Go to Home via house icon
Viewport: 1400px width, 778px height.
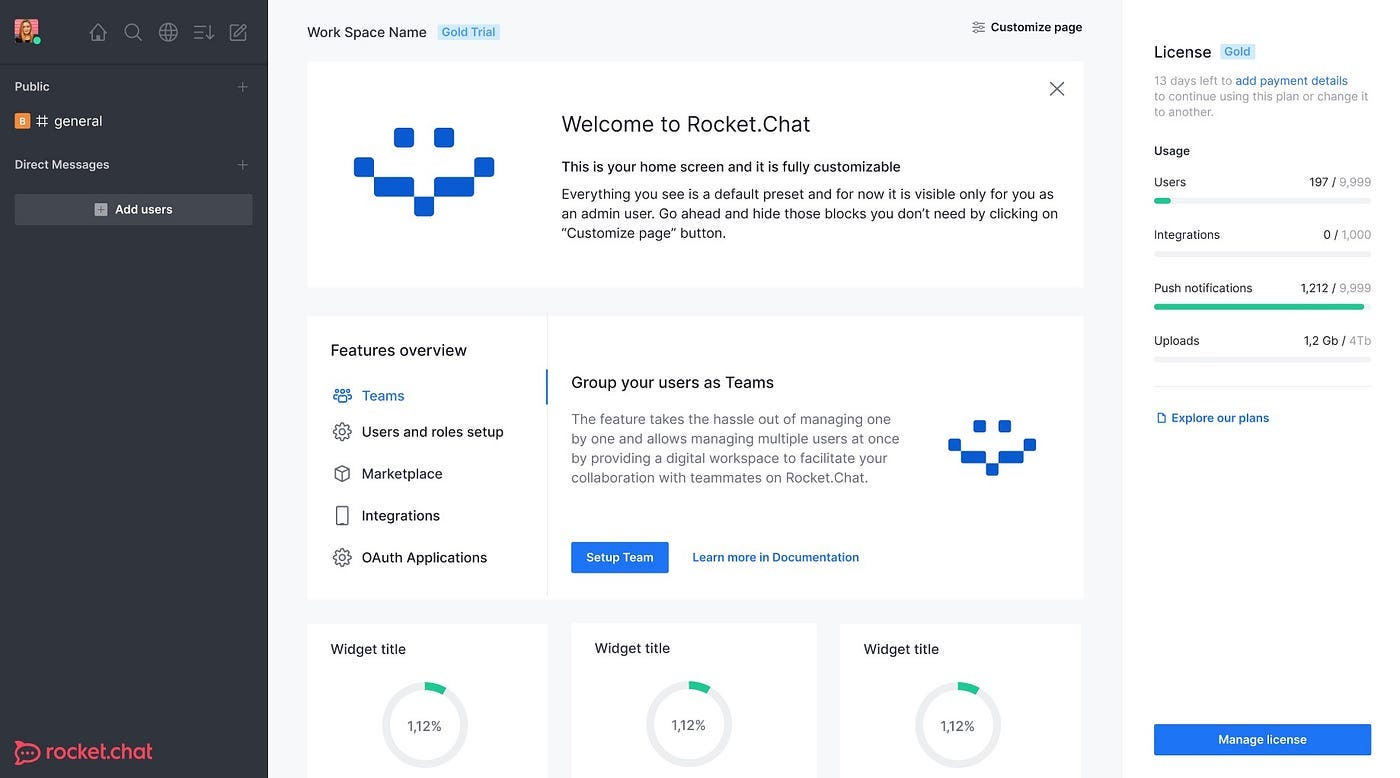click(x=98, y=32)
